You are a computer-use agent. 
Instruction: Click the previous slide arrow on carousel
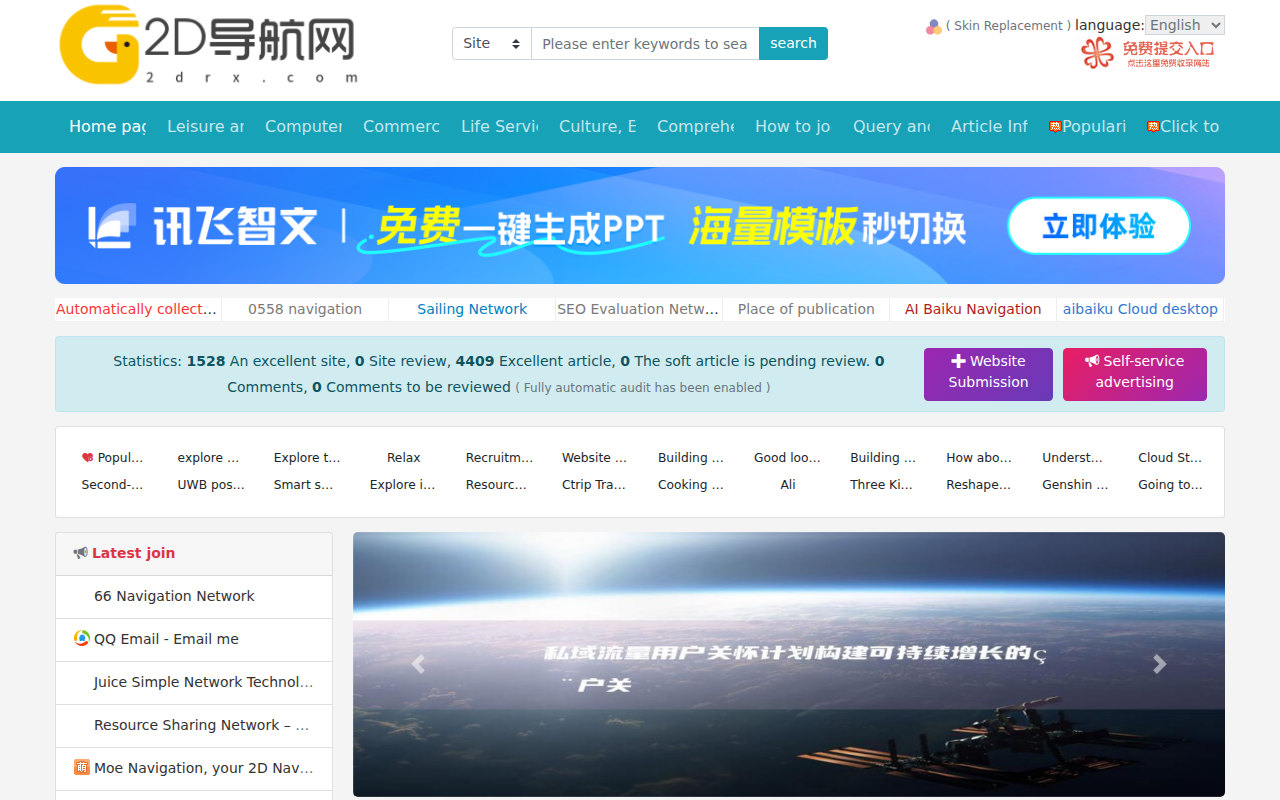pyautogui.click(x=418, y=664)
